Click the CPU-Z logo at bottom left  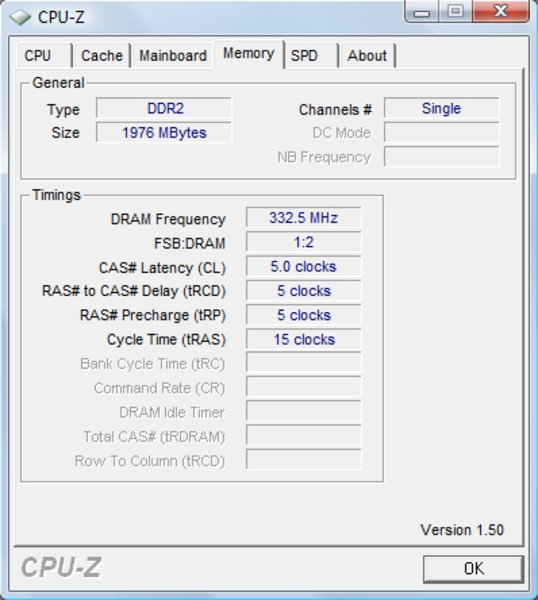(61, 567)
